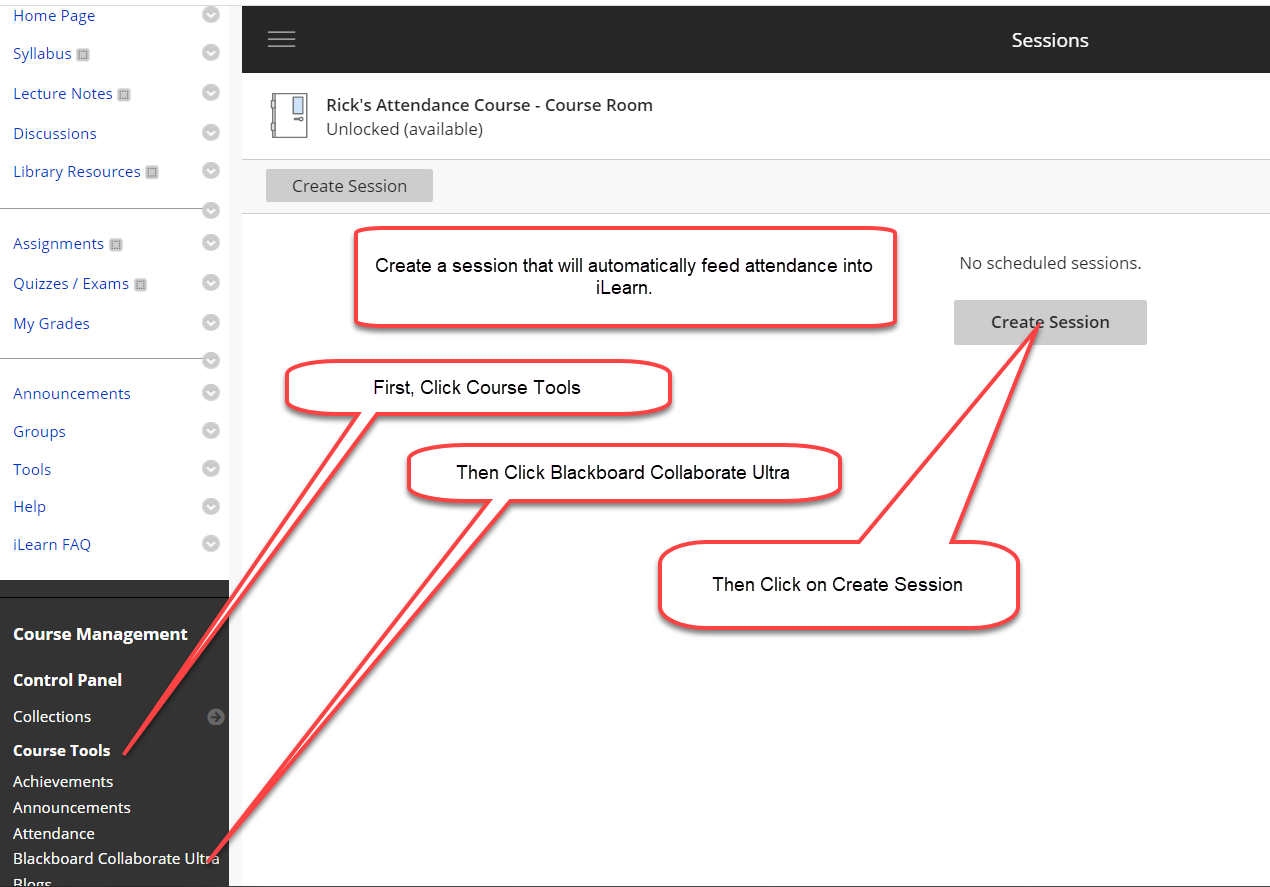This screenshot has width=1270, height=887.
Task: Expand Course Tools in Control Panel
Action: click(62, 751)
